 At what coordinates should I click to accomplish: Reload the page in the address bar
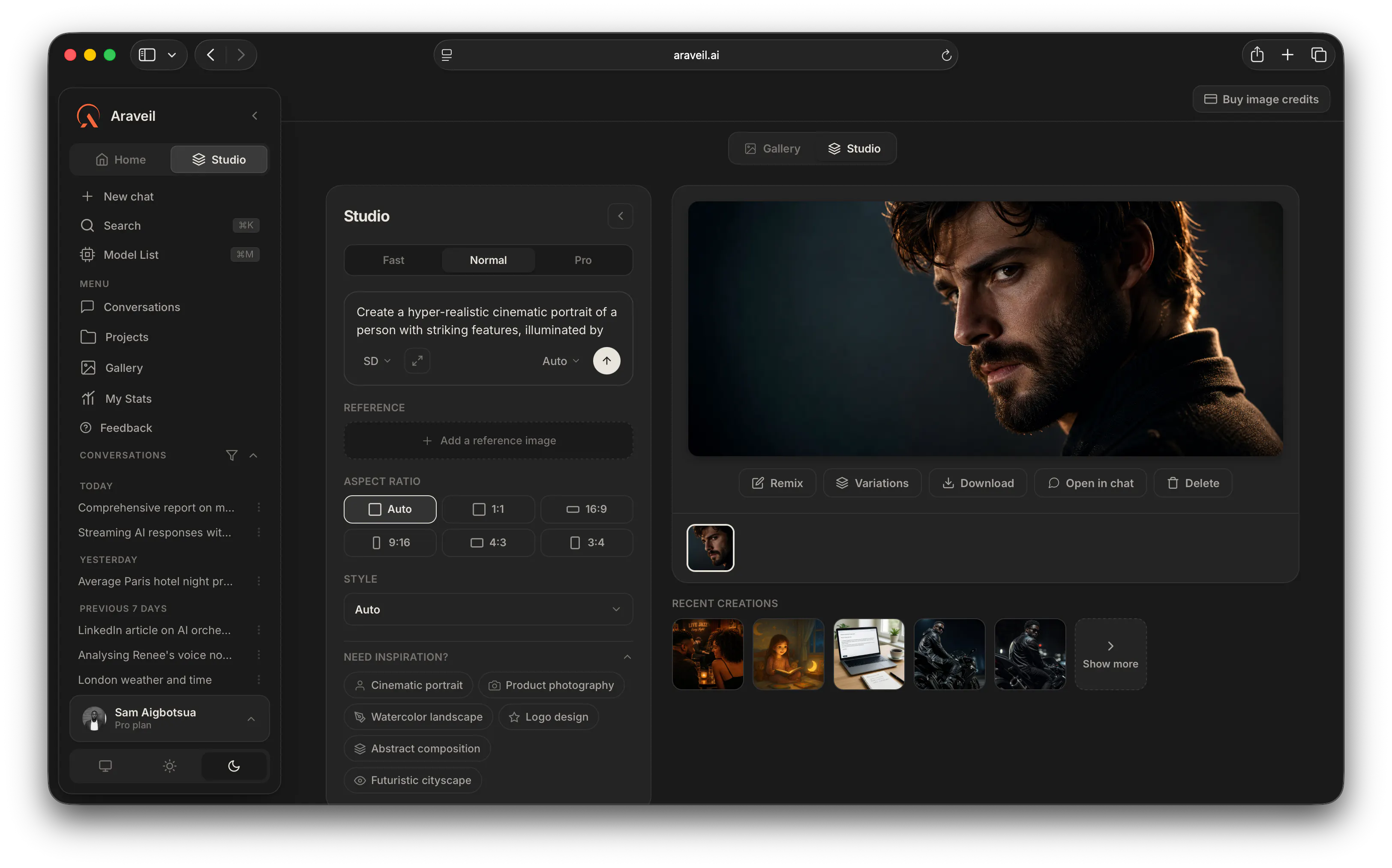coord(946,55)
